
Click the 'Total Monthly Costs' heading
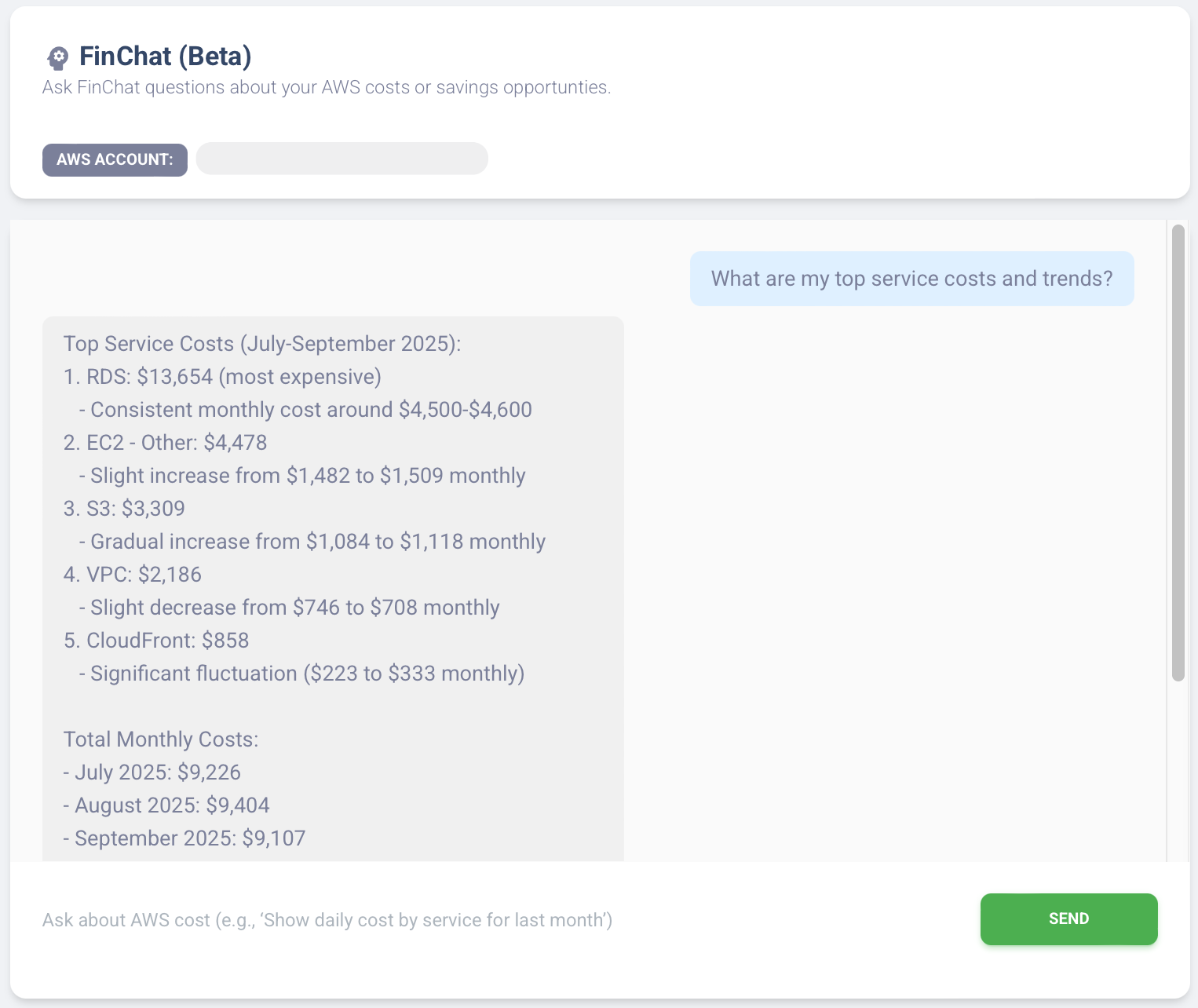[160, 739]
